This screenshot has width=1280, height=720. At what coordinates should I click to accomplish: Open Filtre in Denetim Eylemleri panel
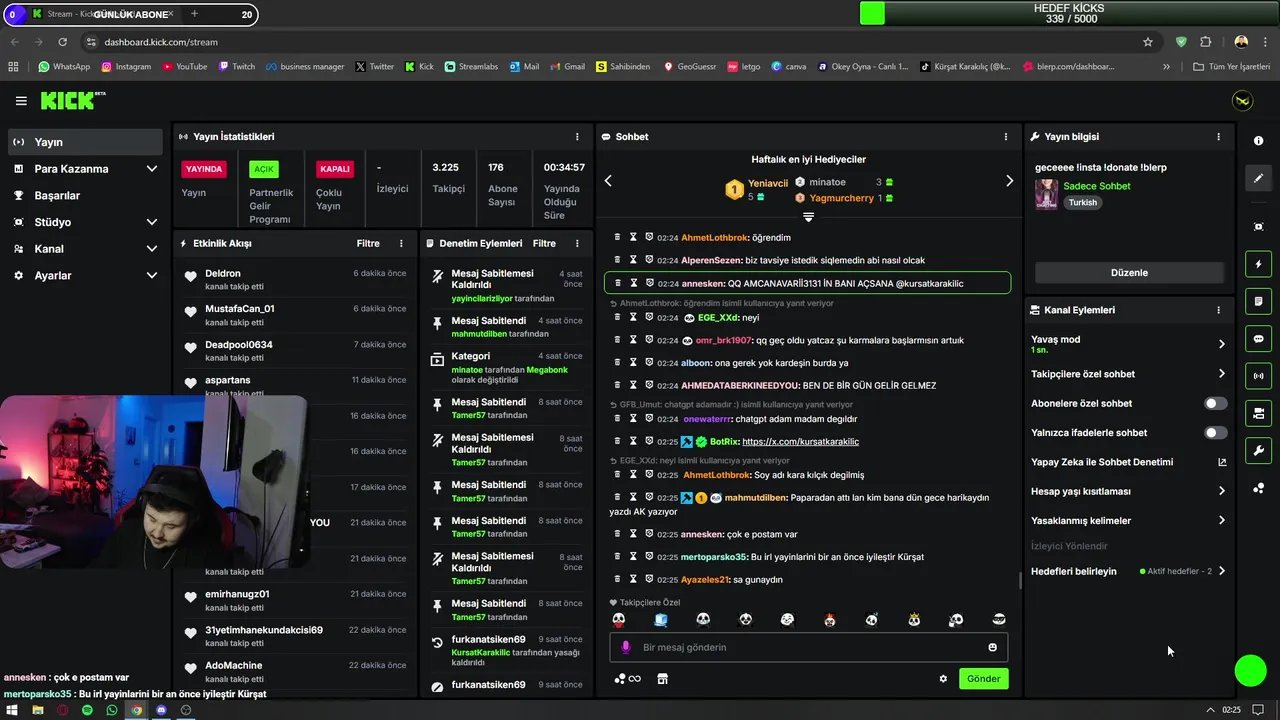coord(544,243)
